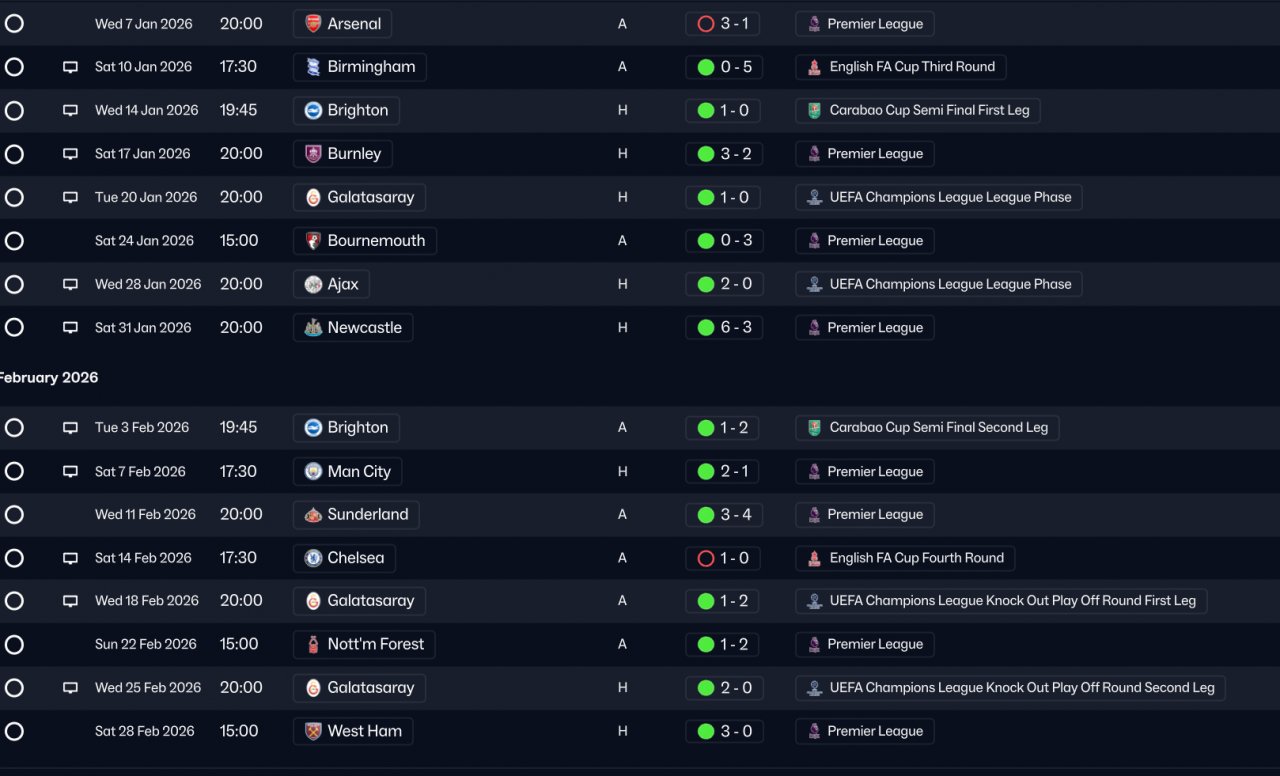Select the circle beside Nott'm Forest fixture
This screenshot has width=1280, height=776.
coord(14,644)
